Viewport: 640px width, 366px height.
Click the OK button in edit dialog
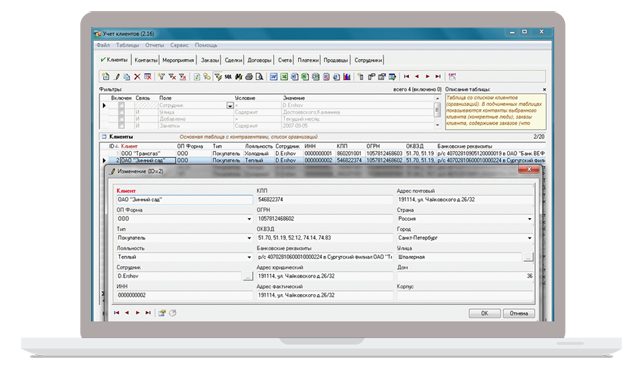[x=484, y=313]
